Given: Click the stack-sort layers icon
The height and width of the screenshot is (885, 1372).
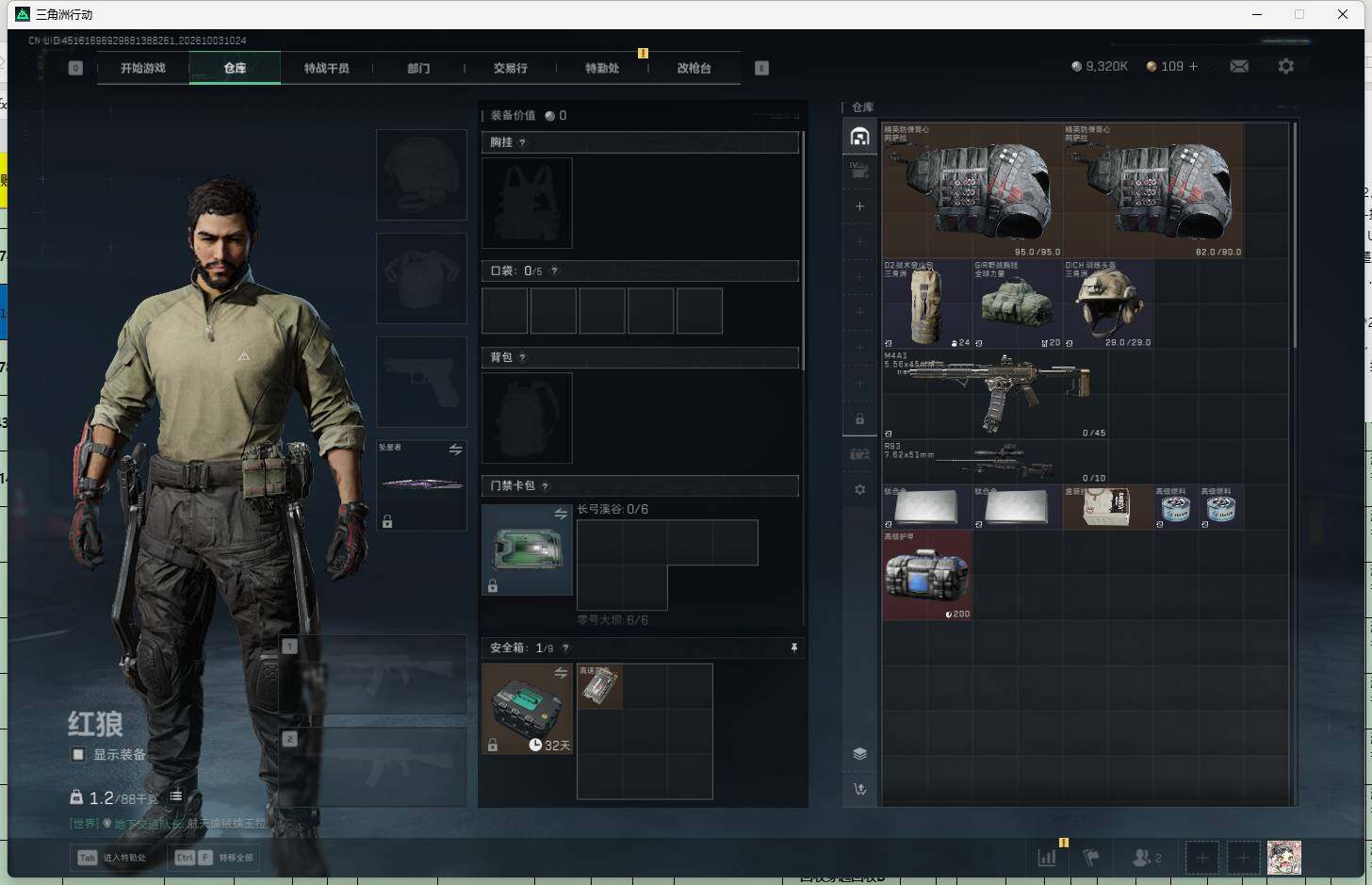Looking at the screenshot, I should point(859,753).
